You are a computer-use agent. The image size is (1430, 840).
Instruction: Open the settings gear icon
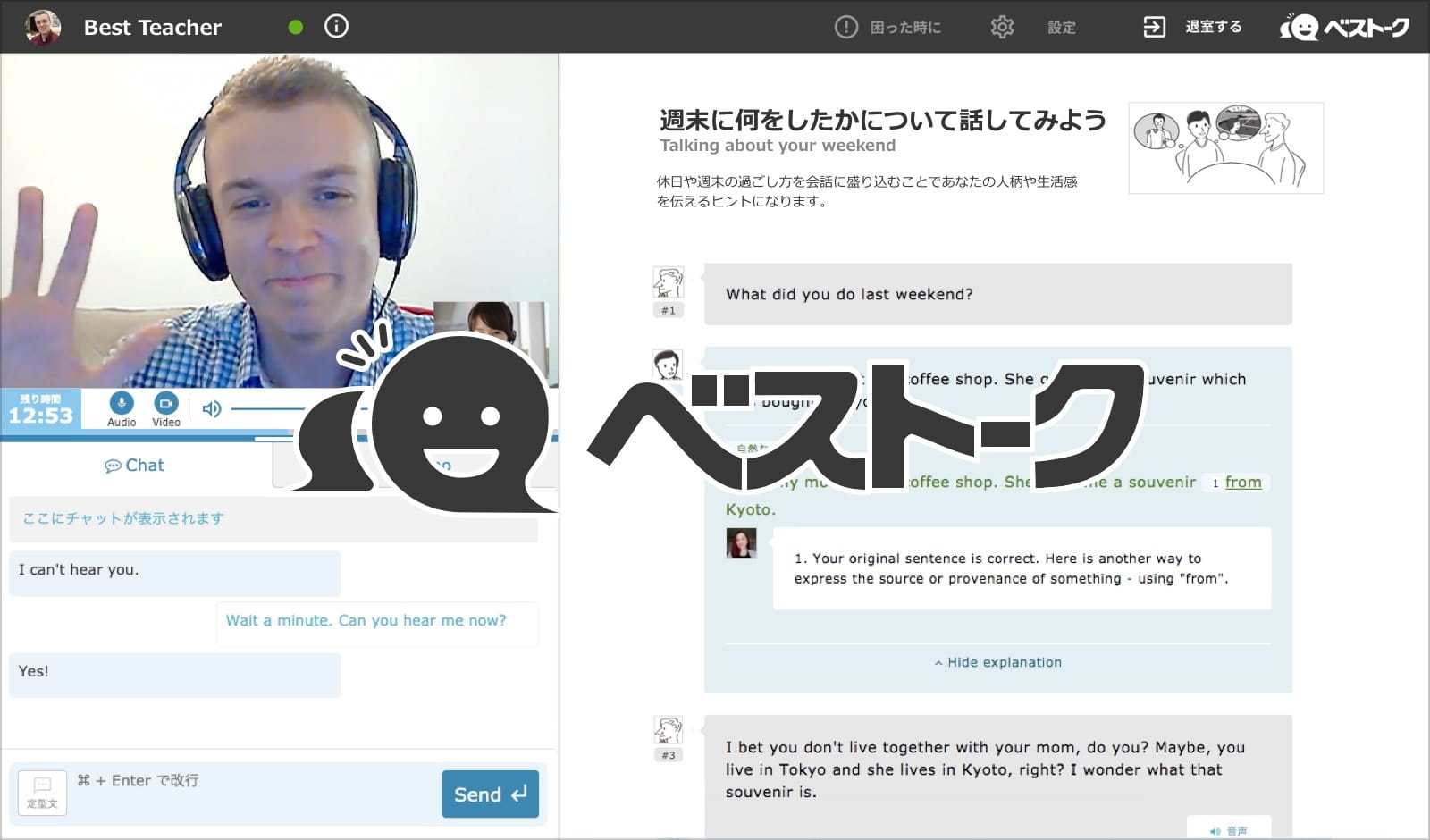[1002, 27]
